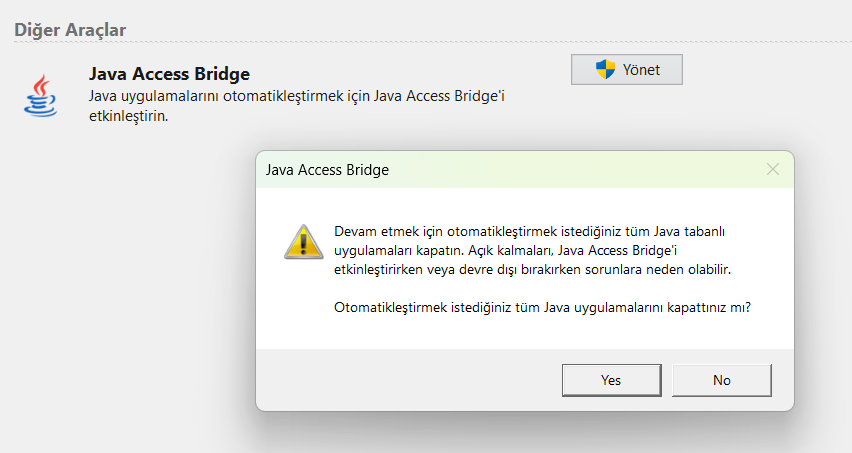This screenshot has height=453, width=852.
Task: Decline by pressing the No button
Action: tap(721, 380)
